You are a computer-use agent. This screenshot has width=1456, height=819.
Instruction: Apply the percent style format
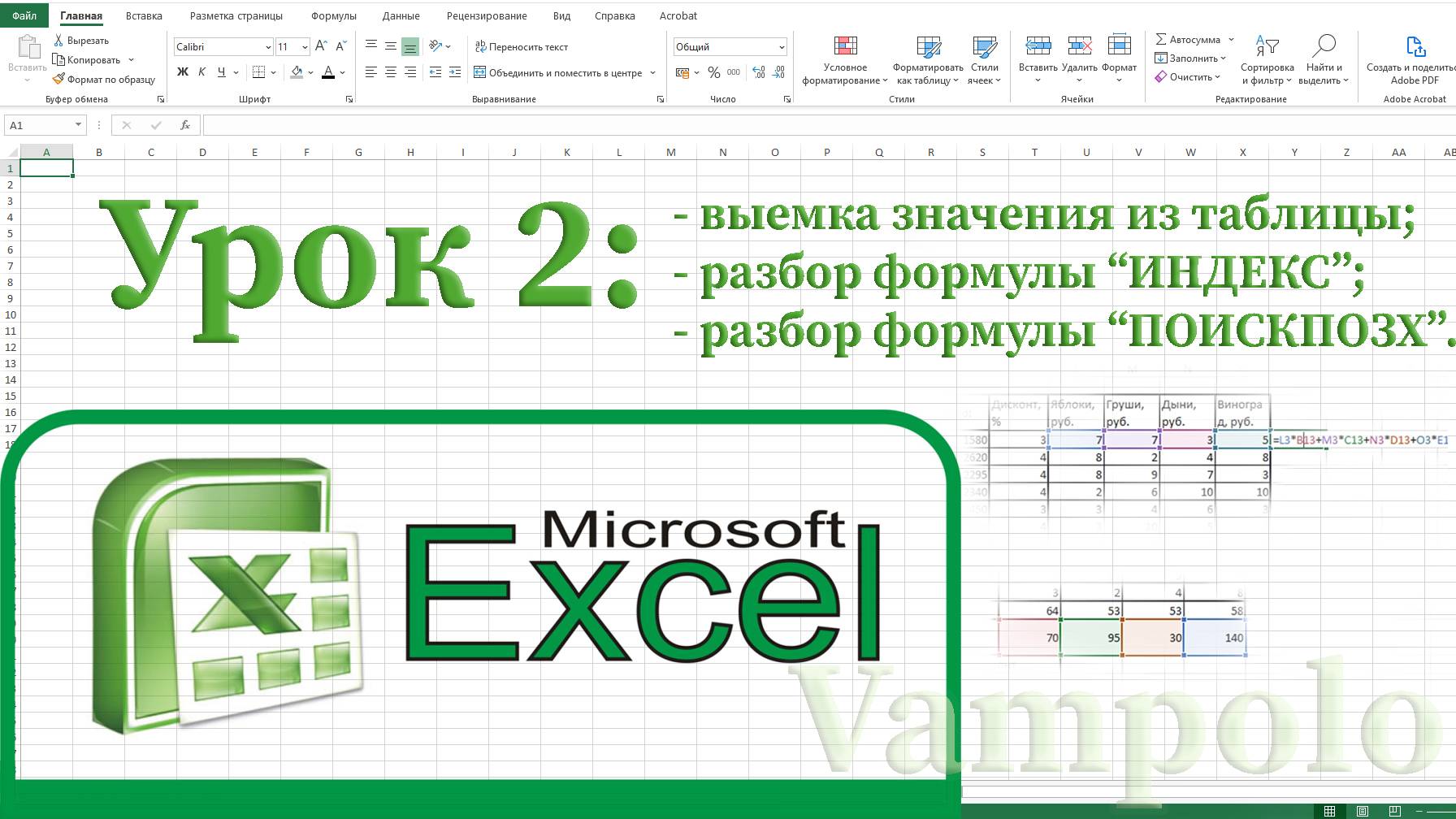(713, 72)
